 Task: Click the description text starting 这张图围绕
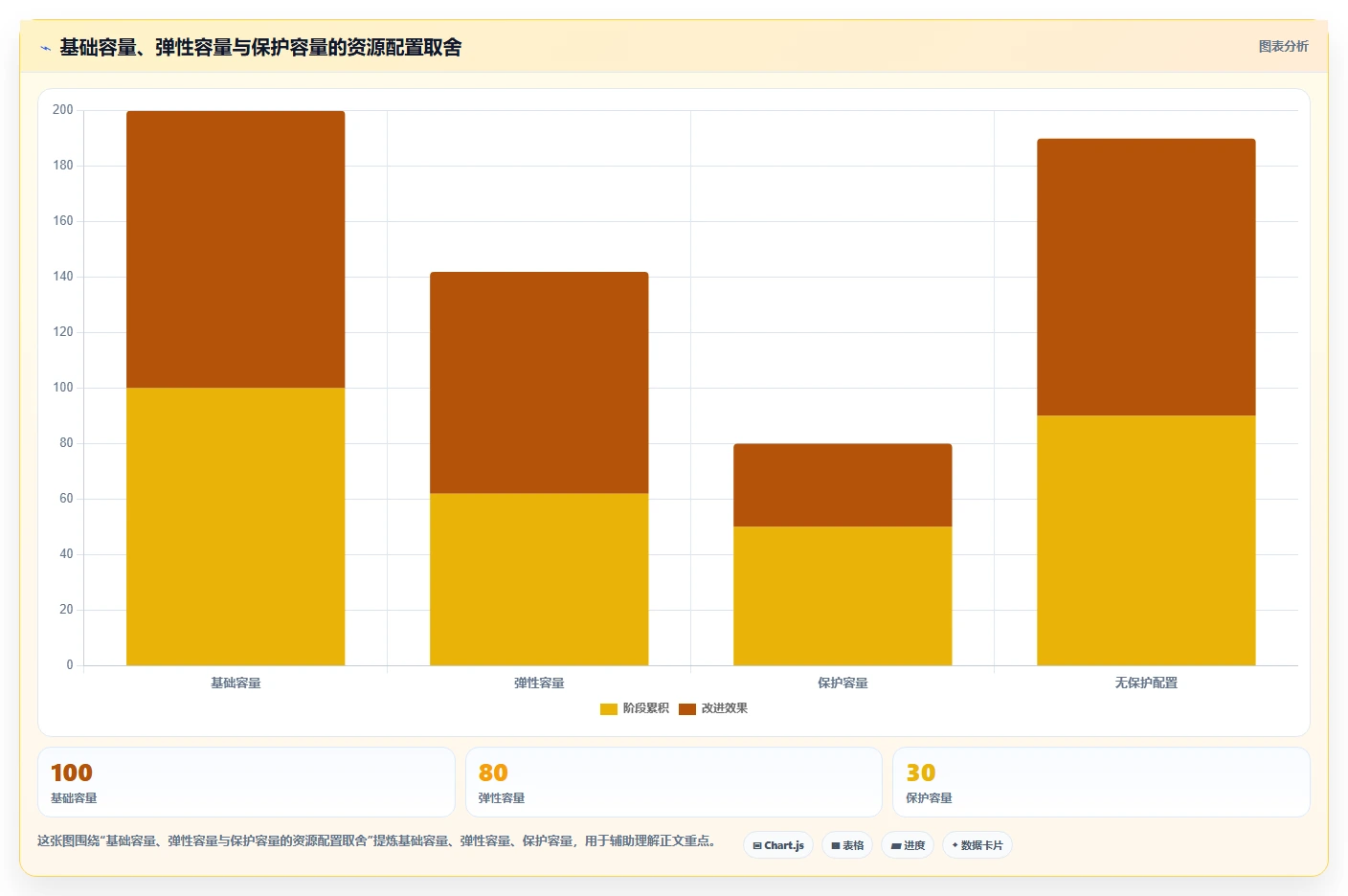tap(377, 841)
